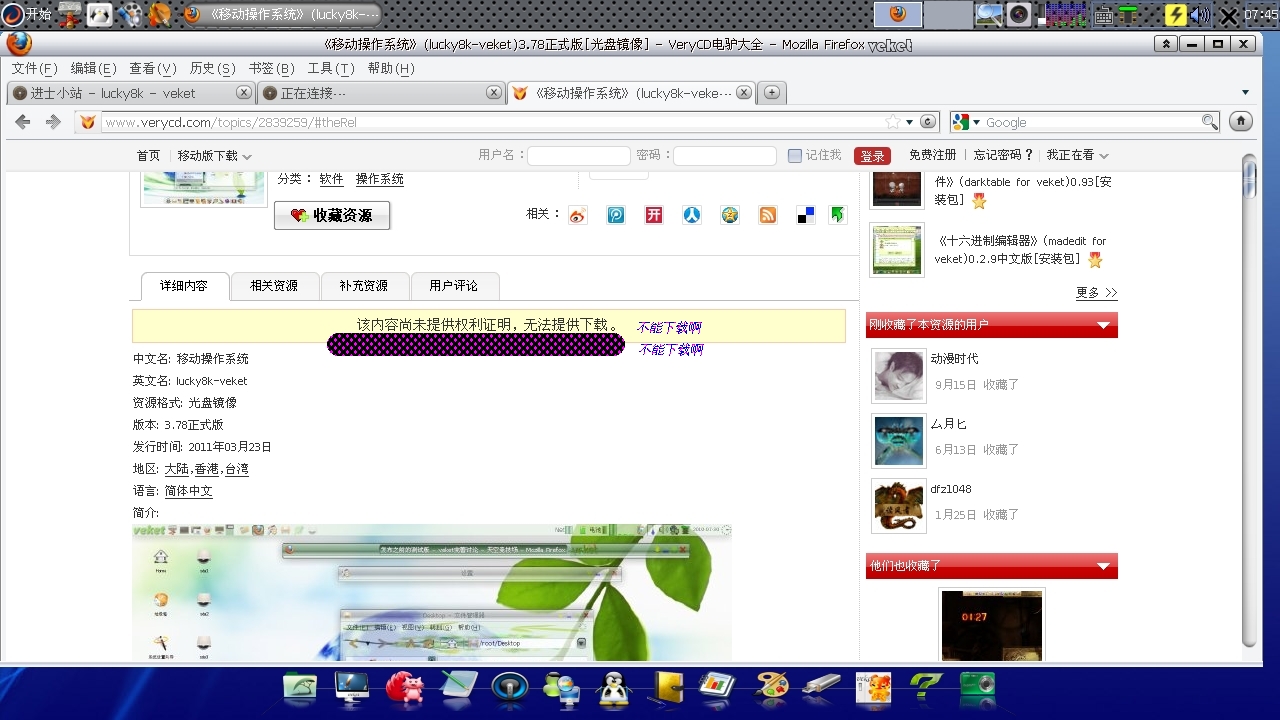This screenshot has width=1280, height=720.
Task: Open dfz1048 user avatar
Action: coord(899,506)
